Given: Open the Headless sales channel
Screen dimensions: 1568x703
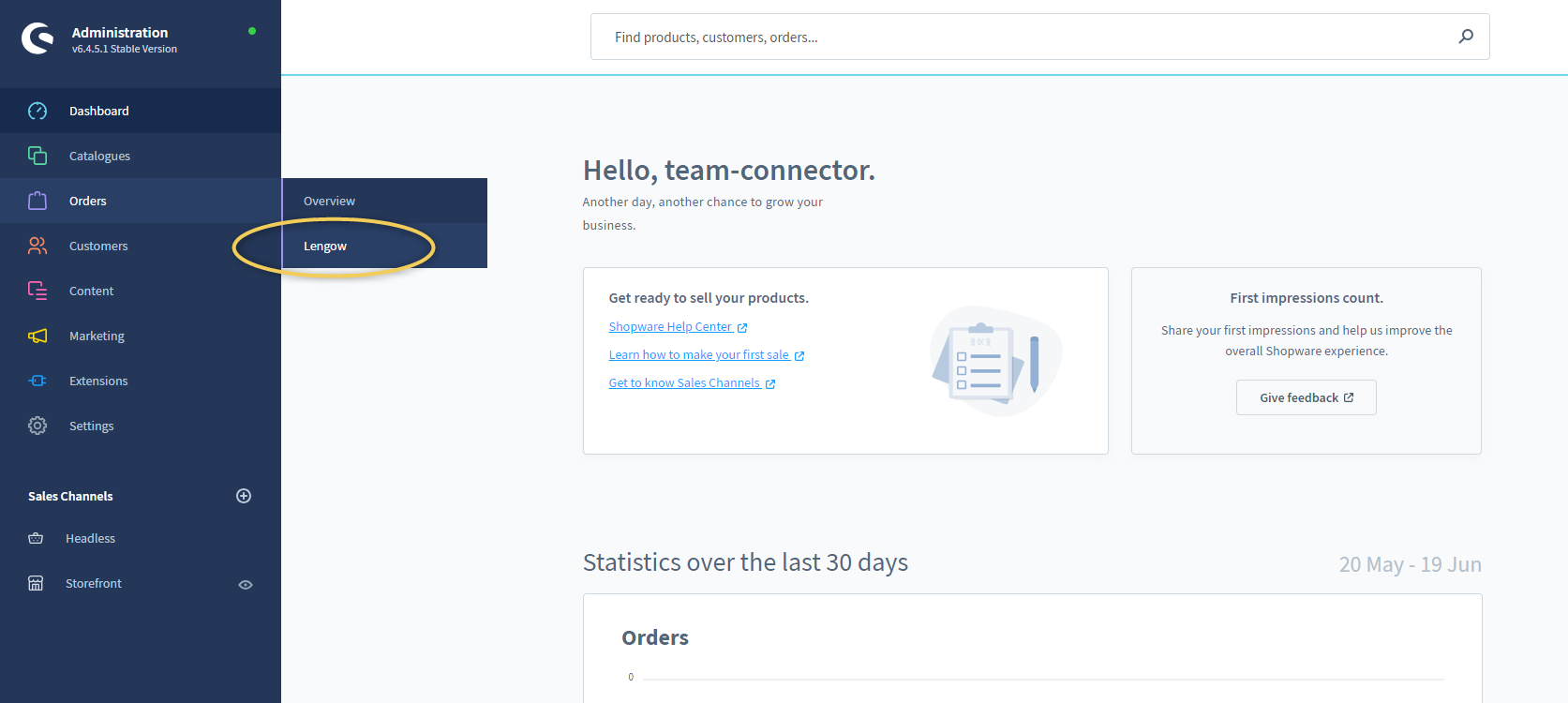Looking at the screenshot, I should pyautogui.click(x=90, y=538).
